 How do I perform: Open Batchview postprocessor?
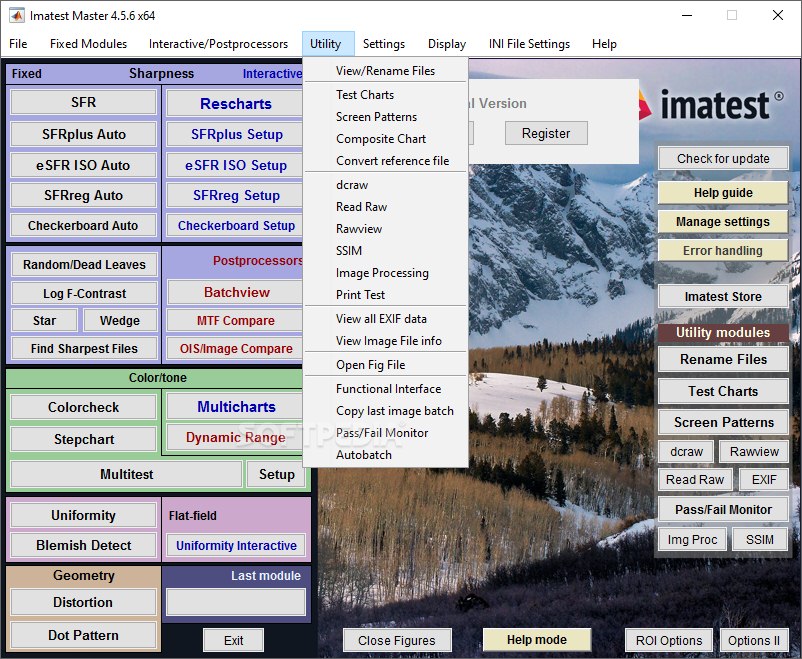point(235,292)
